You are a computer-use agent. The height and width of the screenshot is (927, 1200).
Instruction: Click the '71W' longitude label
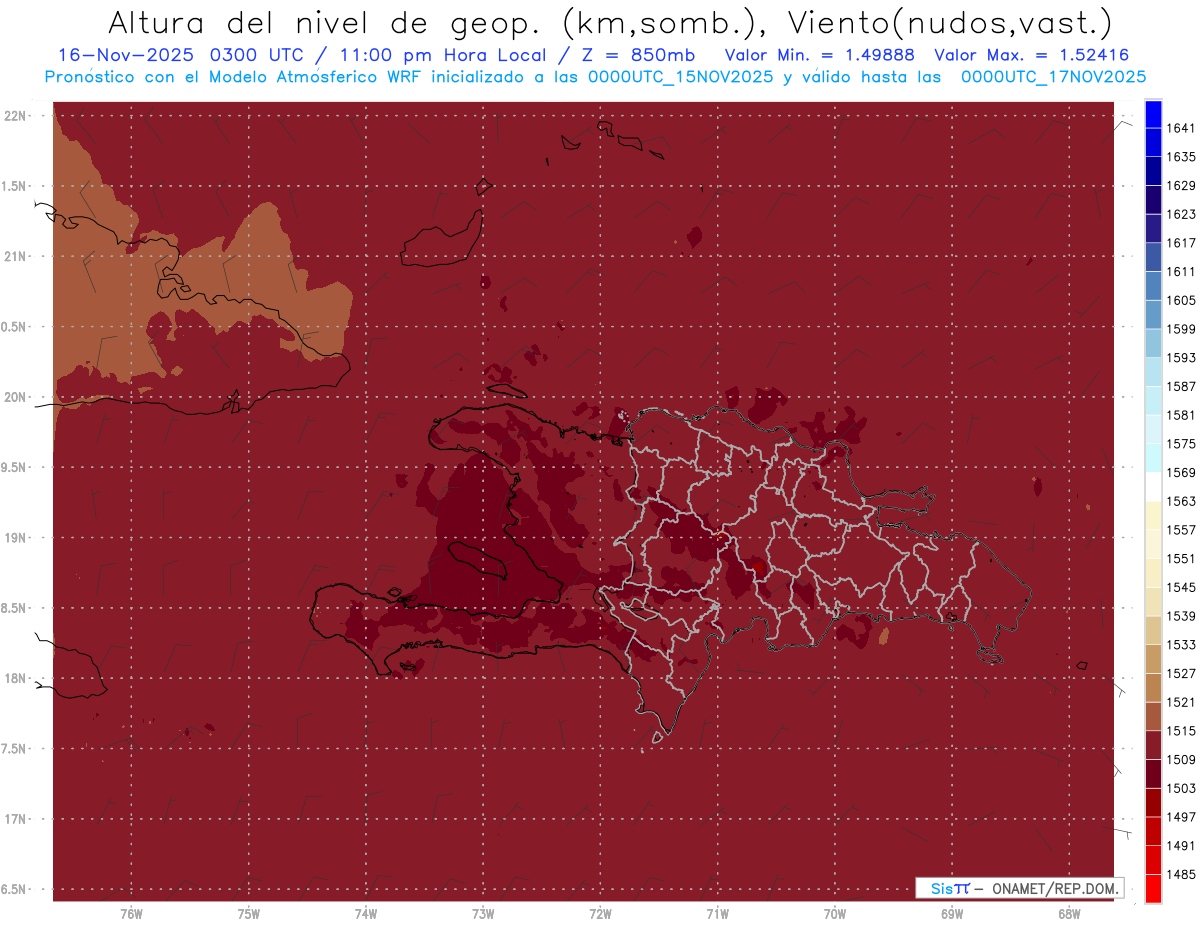click(x=717, y=913)
